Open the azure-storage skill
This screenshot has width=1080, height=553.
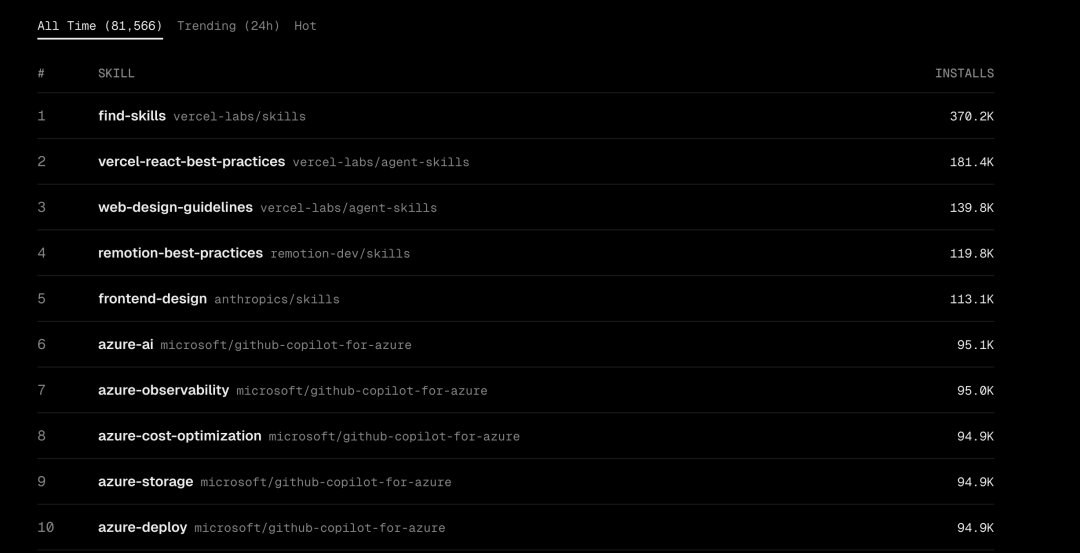(145, 482)
